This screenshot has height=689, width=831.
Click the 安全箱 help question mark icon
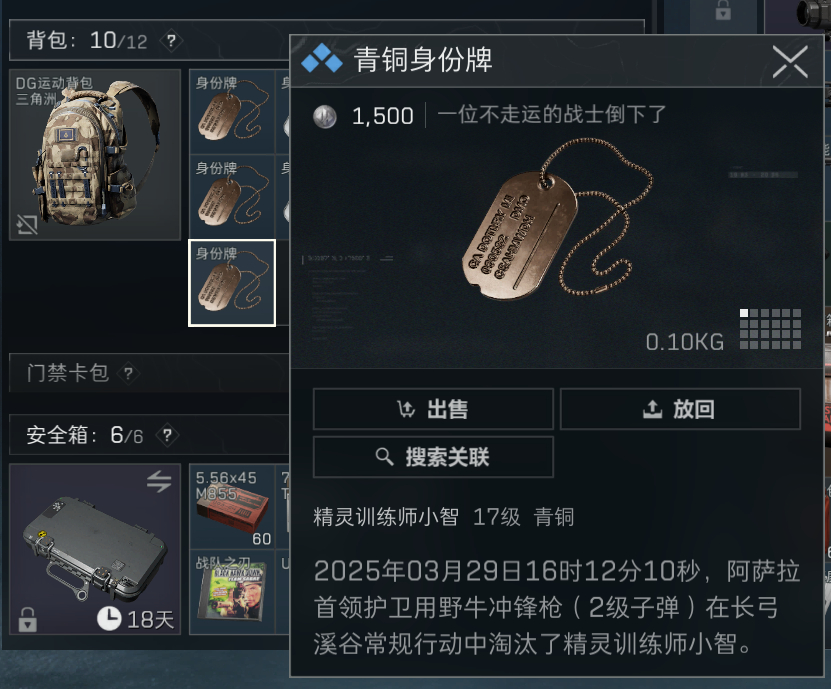(x=167, y=436)
